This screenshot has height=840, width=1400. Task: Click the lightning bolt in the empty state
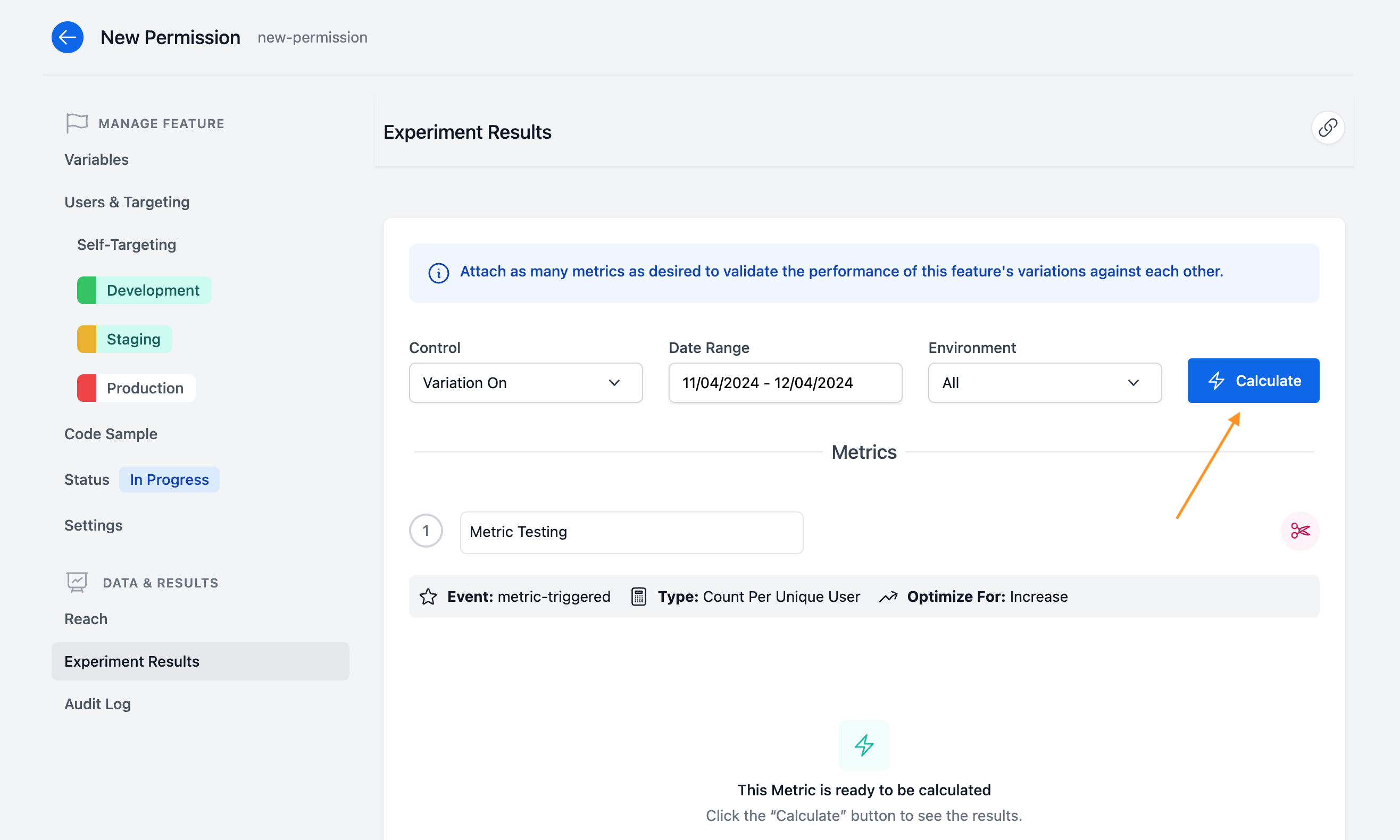point(863,745)
